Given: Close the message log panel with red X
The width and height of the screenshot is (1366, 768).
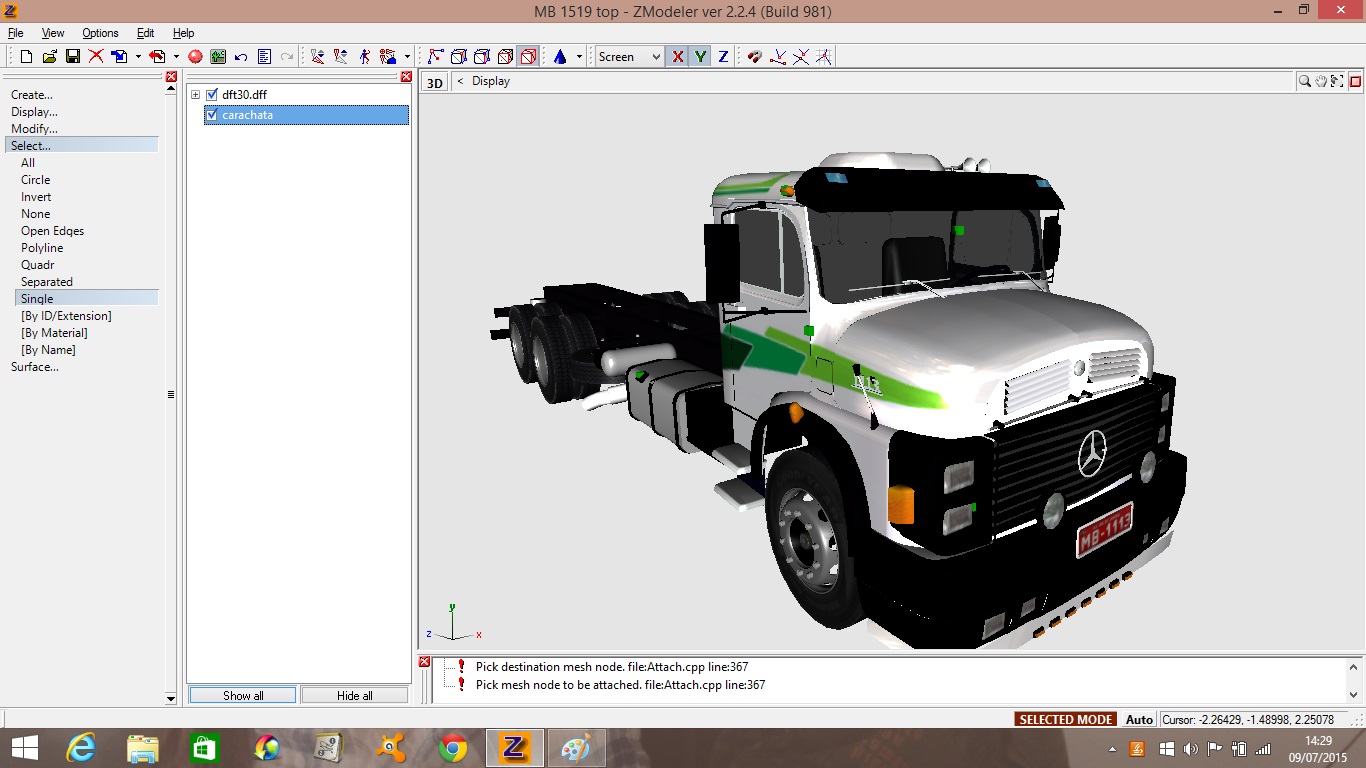Looking at the screenshot, I should pyautogui.click(x=424, y=662).
